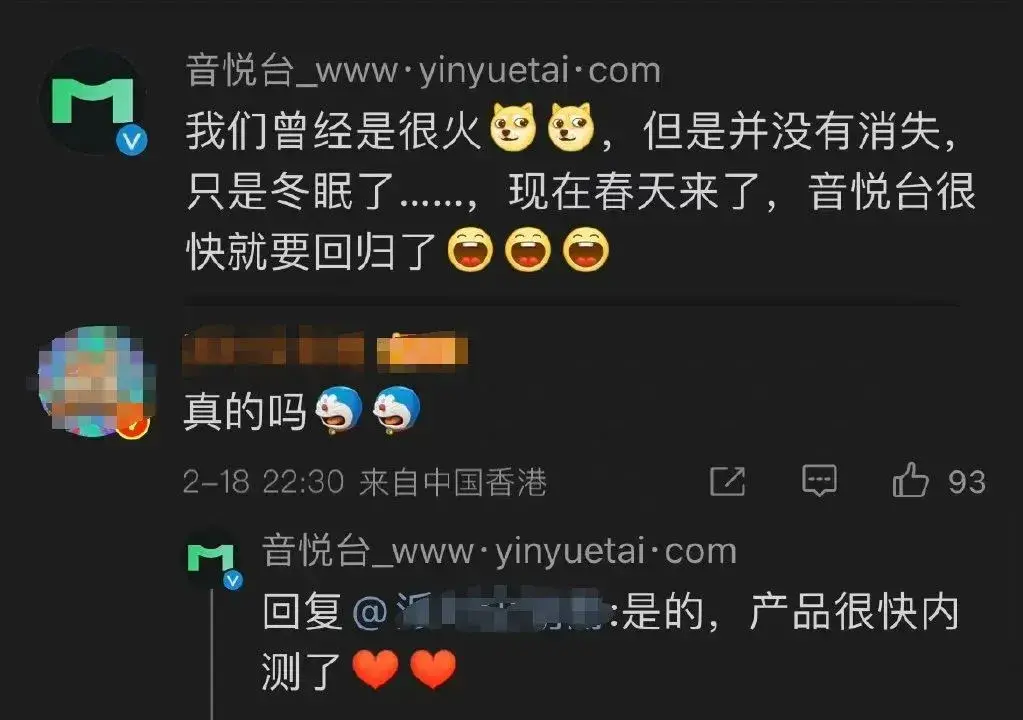Screen dimensions: 1023x720
Task: Tap the orange membership badge beside blurred name
Action: click(x=422, y=350)
